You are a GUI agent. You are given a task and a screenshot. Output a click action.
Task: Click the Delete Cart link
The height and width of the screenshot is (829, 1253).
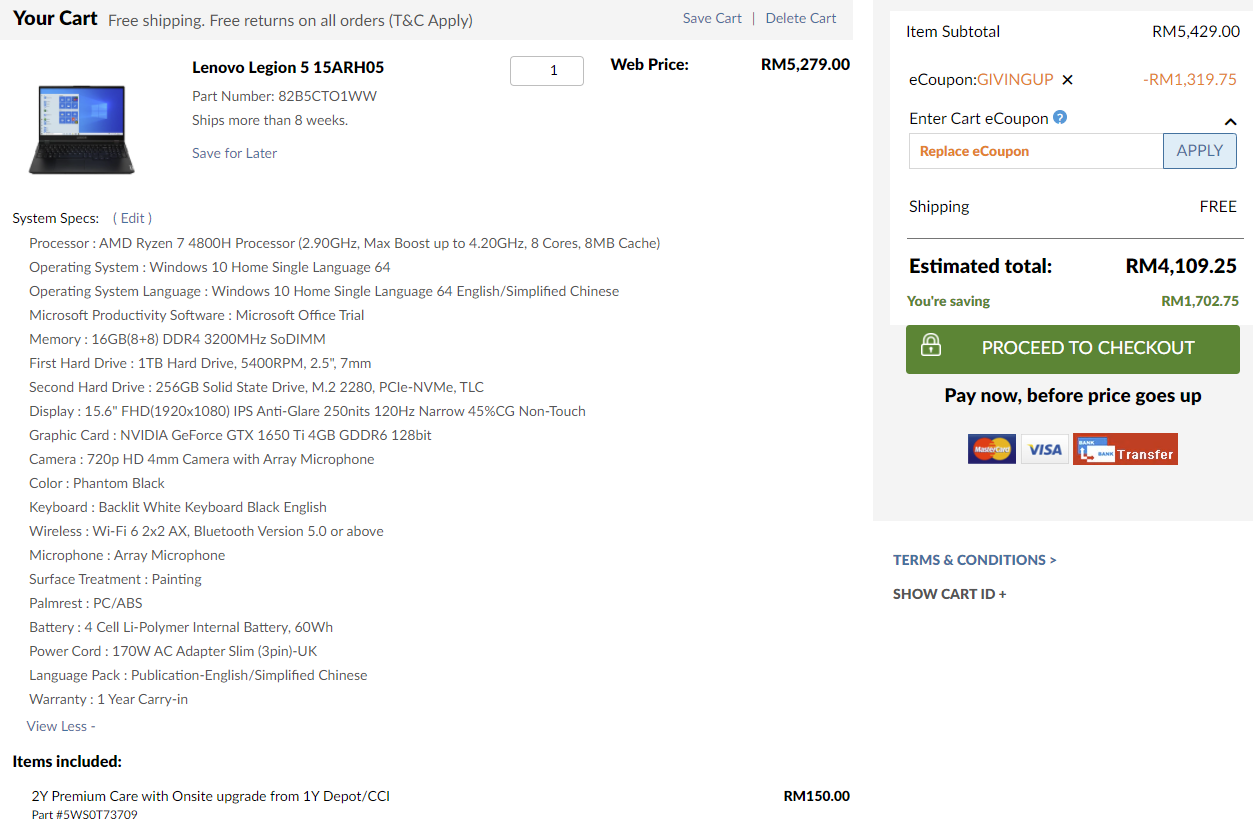[x=800, y=18]
